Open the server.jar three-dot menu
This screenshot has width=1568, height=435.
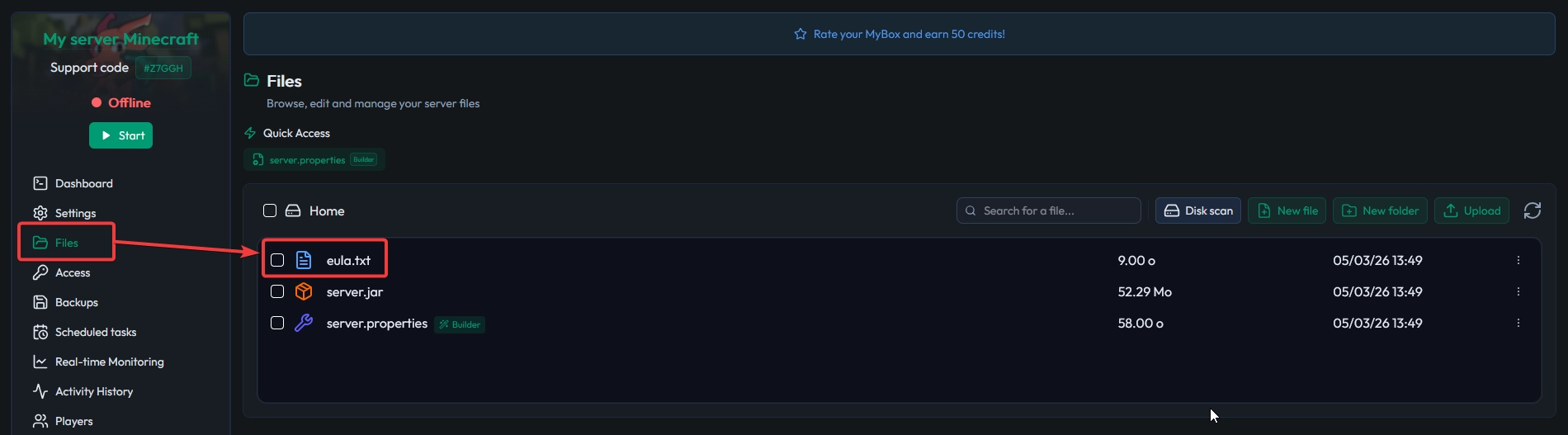tap(1518, 291)
